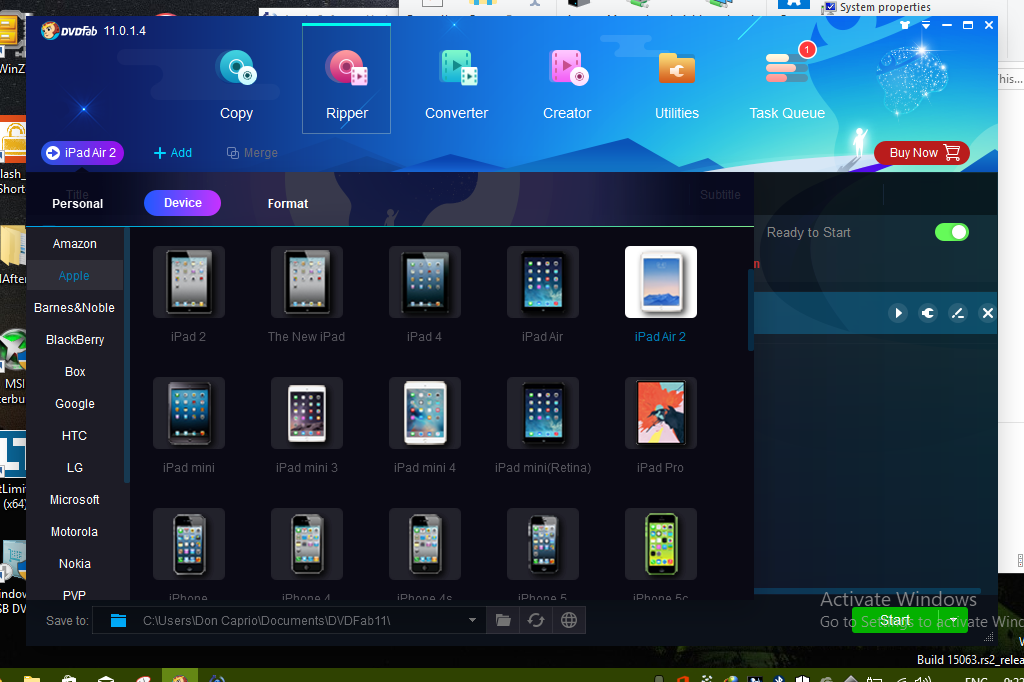Image resolution: width=1024 pixels, height=682 pixels.
Task: Open the skin shirt icon in title bar
Action: (904, 25)
